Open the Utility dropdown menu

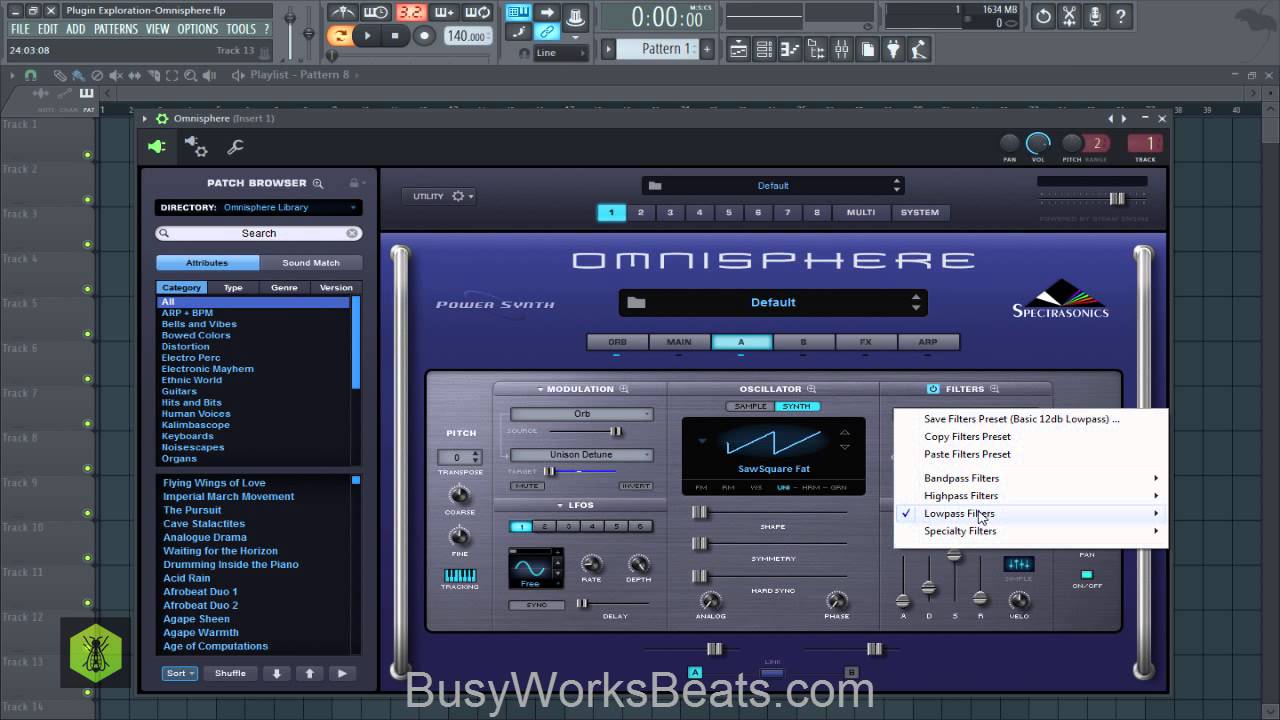(440, 196)
